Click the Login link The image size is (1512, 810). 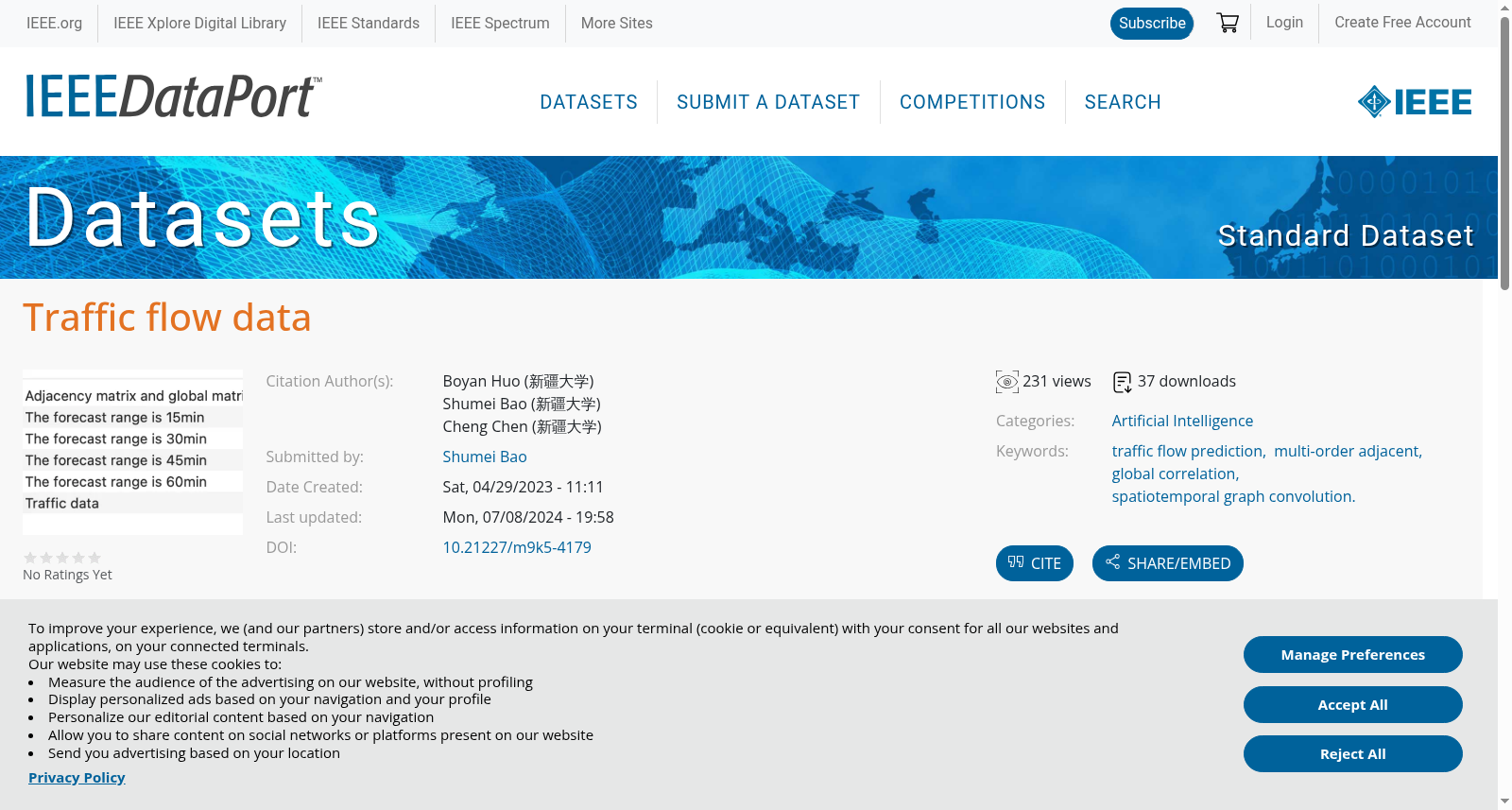pyautogui.click(x=1284, y=23)
